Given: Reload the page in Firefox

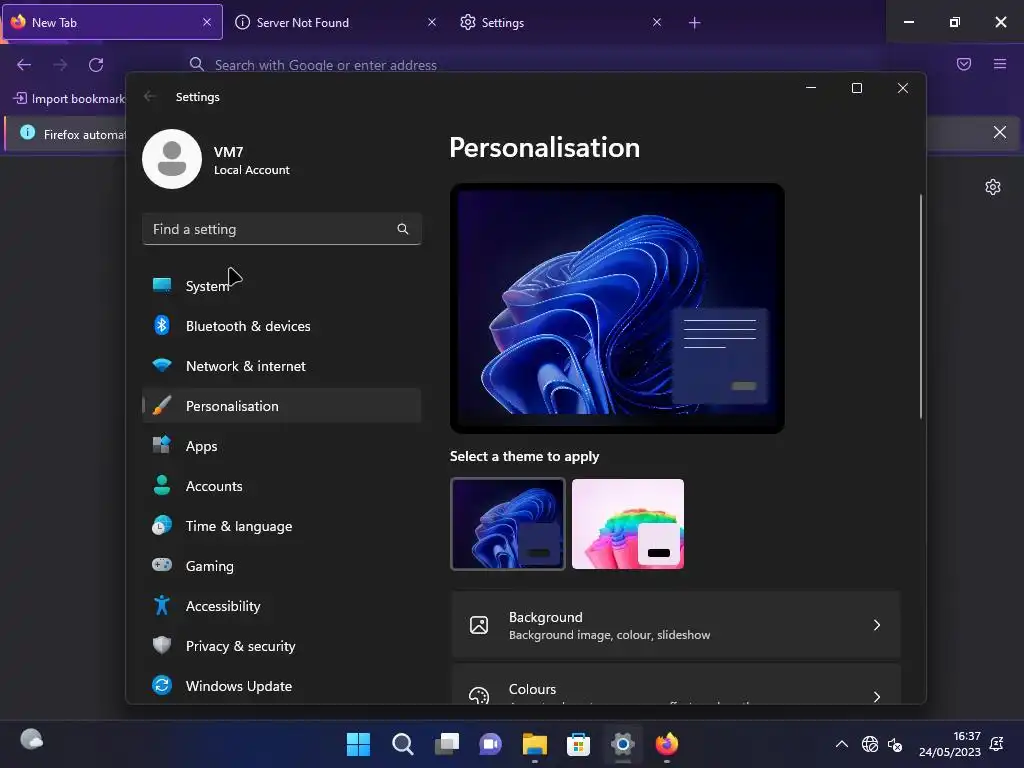Looking at the screenshot, I should [x=96, y=65].
